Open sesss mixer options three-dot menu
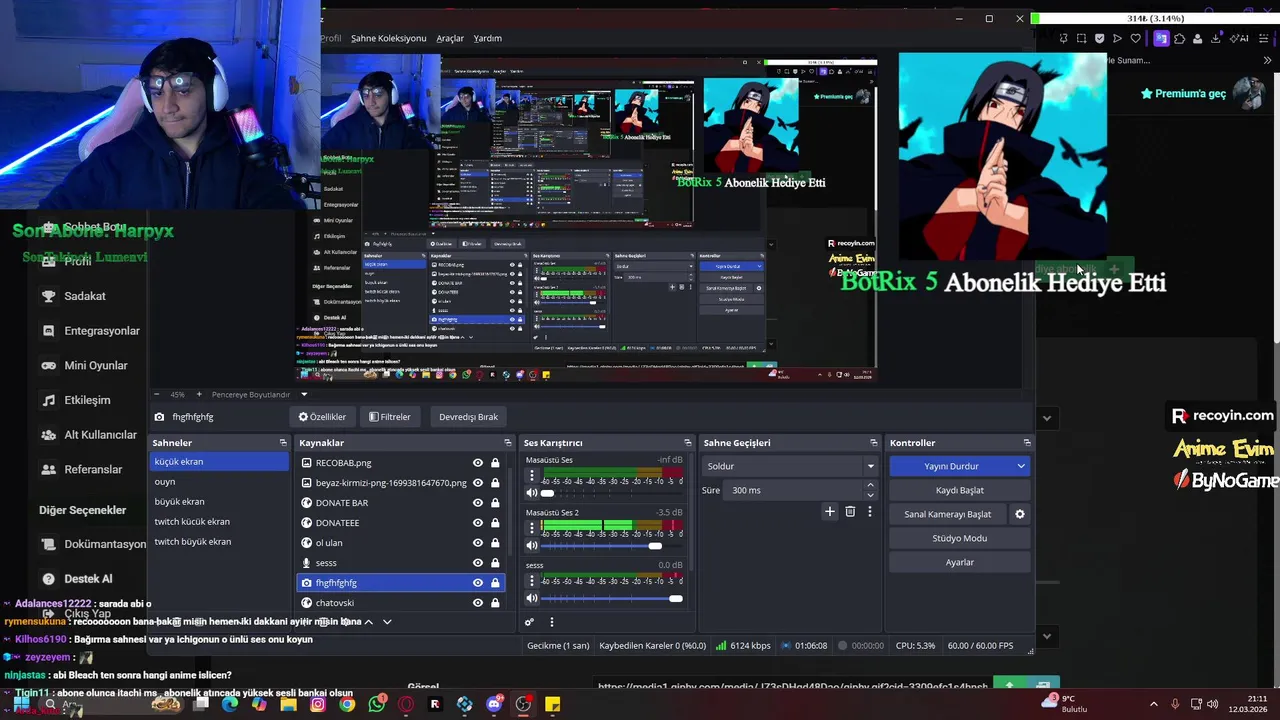1280x720 pixels. [x=532, y=582]
